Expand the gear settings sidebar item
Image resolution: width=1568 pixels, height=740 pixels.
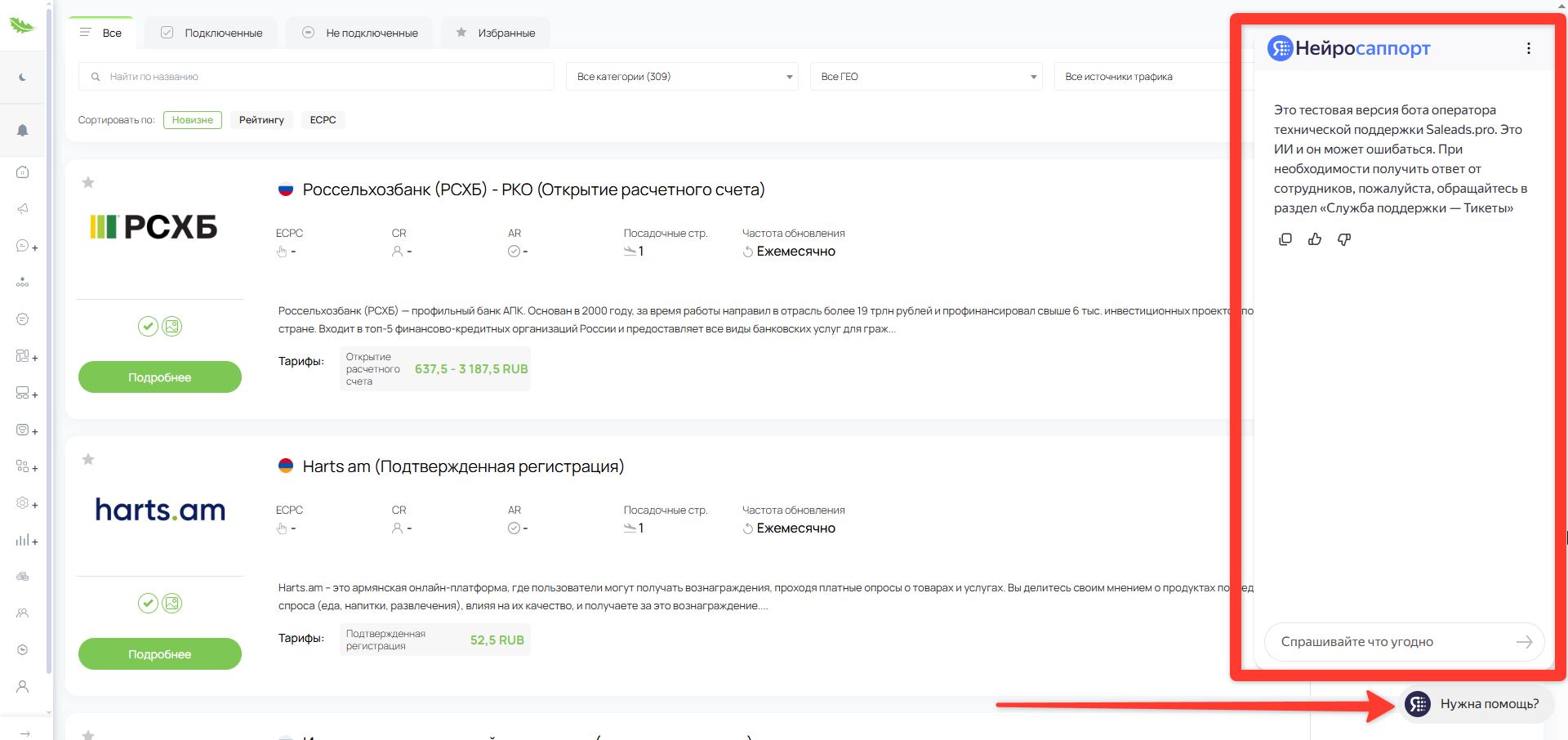pos(27,503)
